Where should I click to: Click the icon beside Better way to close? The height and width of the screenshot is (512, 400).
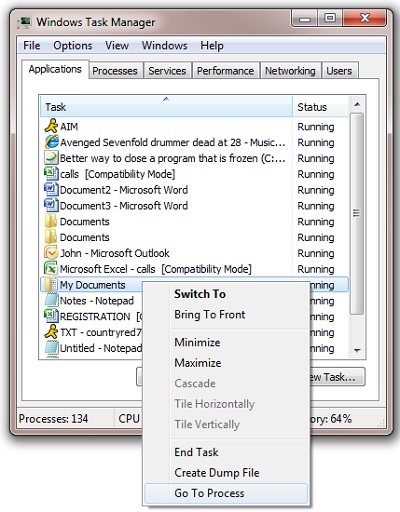[x=51, y=158]
